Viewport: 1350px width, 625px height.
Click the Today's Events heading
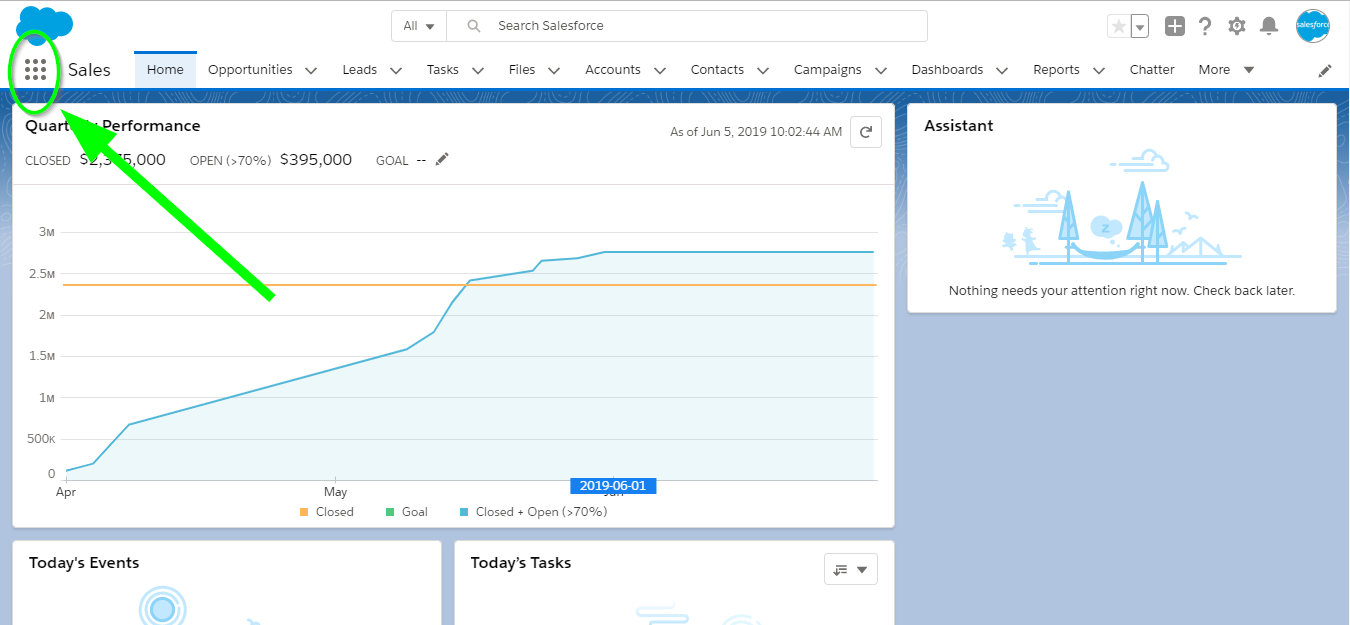[84, 563]
